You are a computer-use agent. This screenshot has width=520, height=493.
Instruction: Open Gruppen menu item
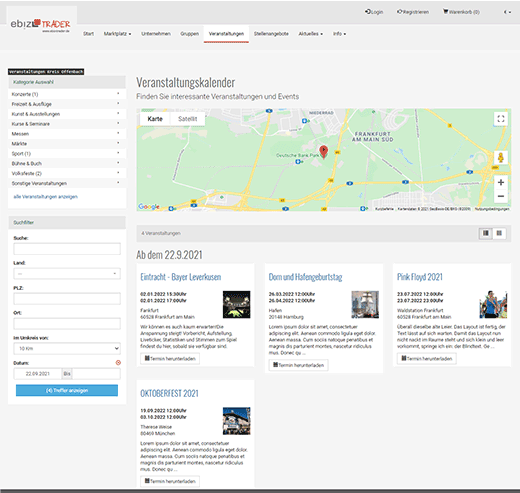pyautogui.click(x=189, y=34)
